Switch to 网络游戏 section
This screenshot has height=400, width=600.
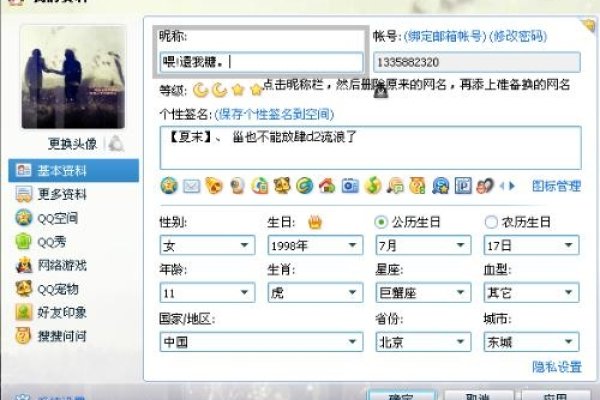73,265
